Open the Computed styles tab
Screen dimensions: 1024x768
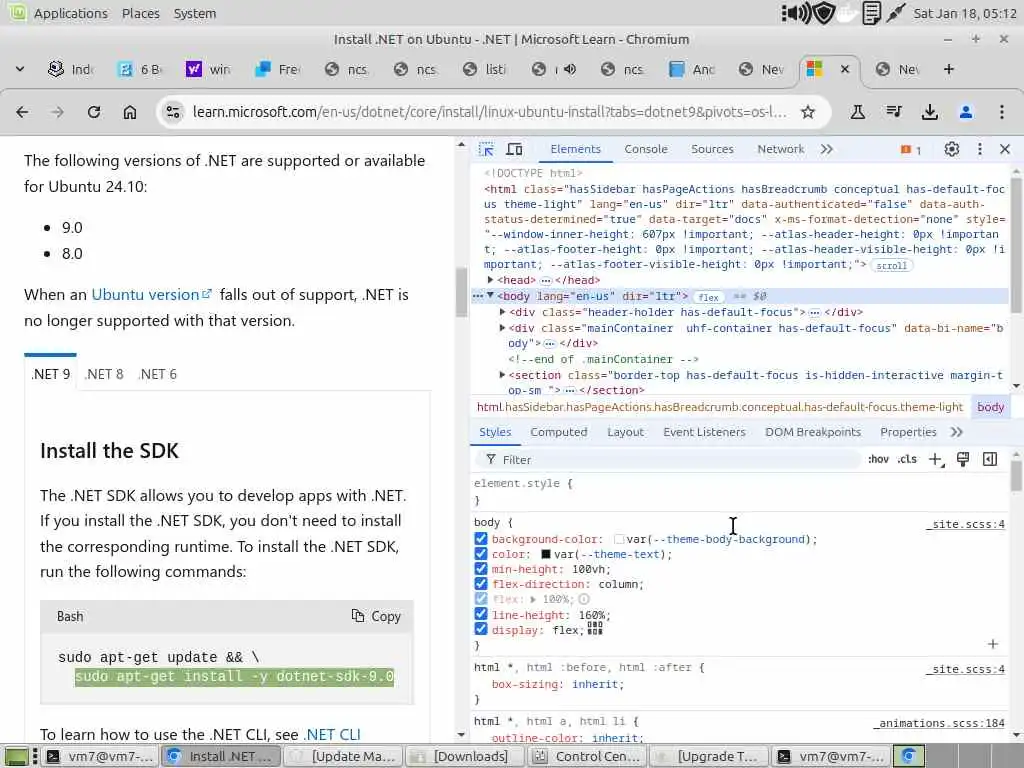(x=558, y=432)
